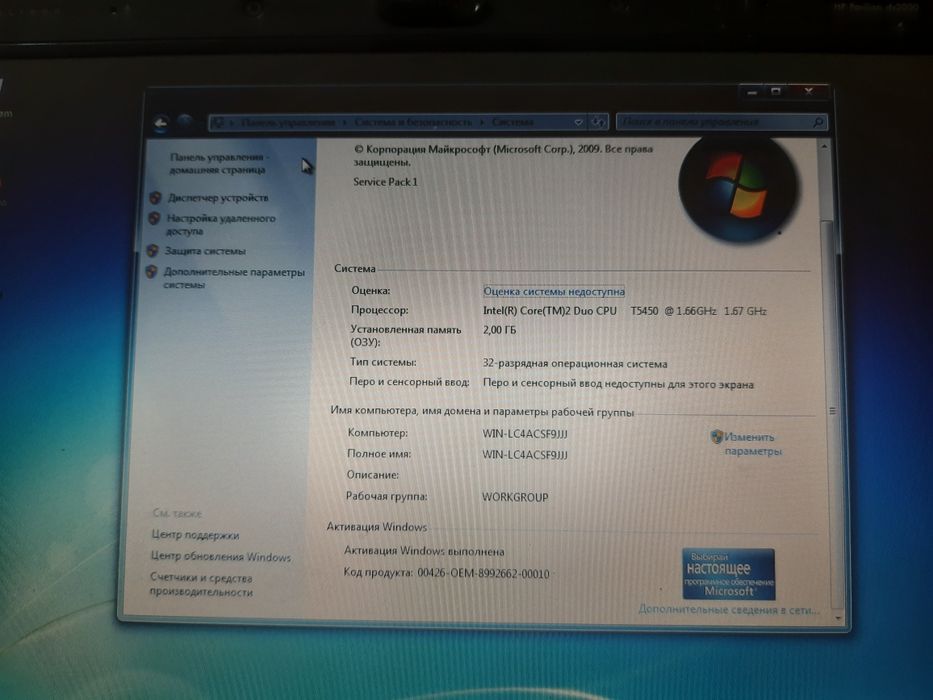Refresh the page with the address bar button
The height and width of the screenshot is (700, 933).
point(599,122)
